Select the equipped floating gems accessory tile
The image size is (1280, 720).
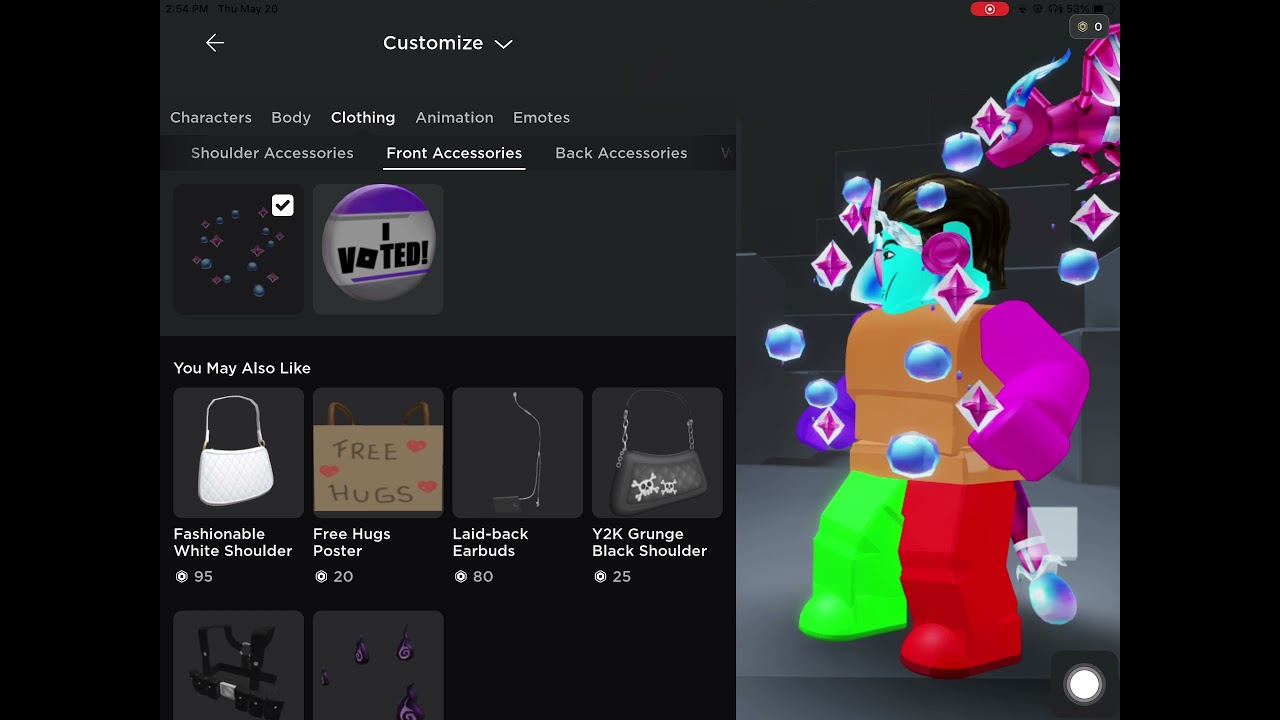pos(238,249)
